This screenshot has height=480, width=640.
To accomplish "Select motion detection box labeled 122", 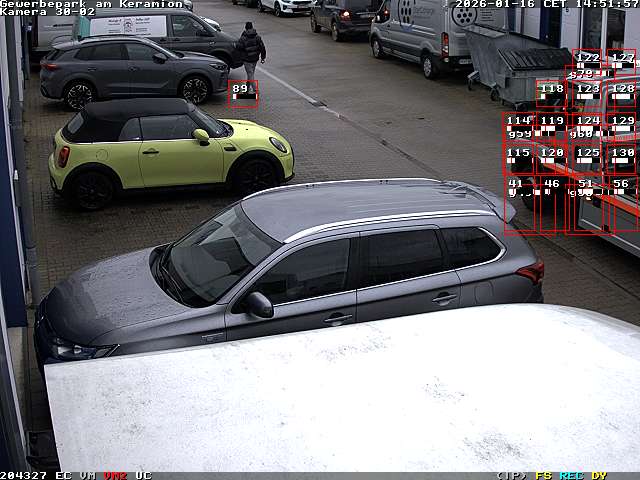I will coord(587,62).
